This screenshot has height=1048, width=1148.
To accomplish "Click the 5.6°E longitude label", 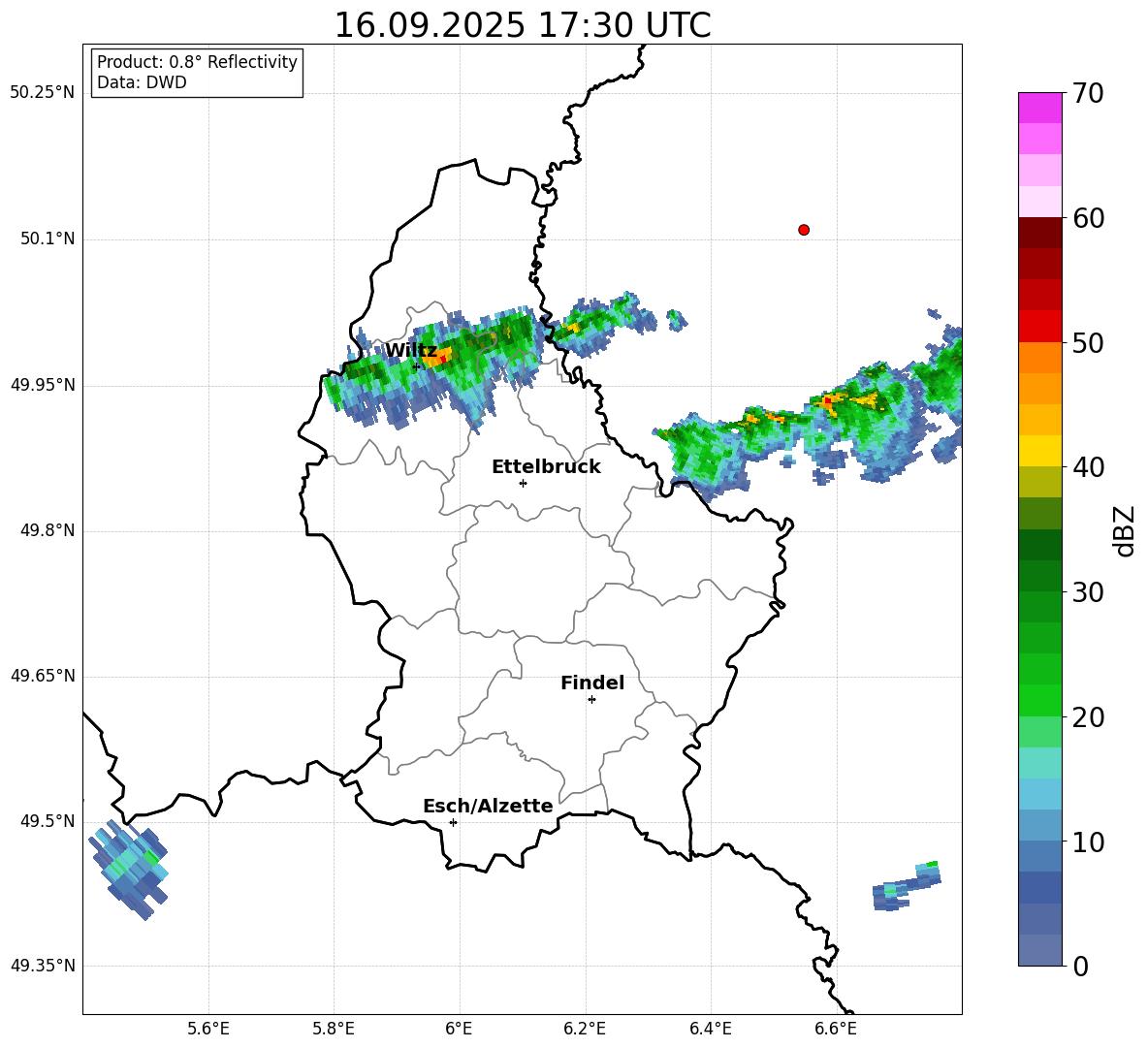I will [208, 1029].
